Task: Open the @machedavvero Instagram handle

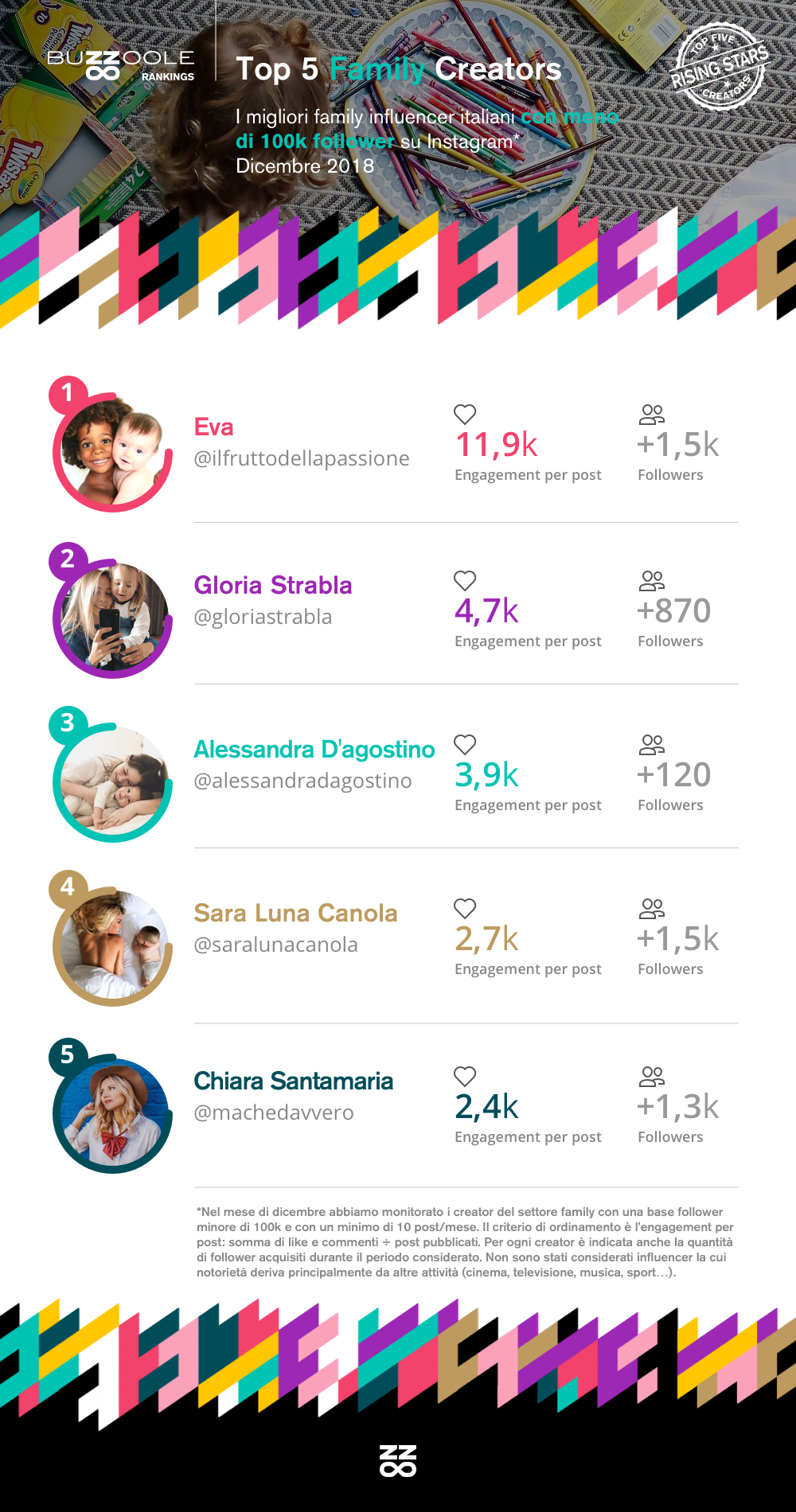Action: 274,1113
